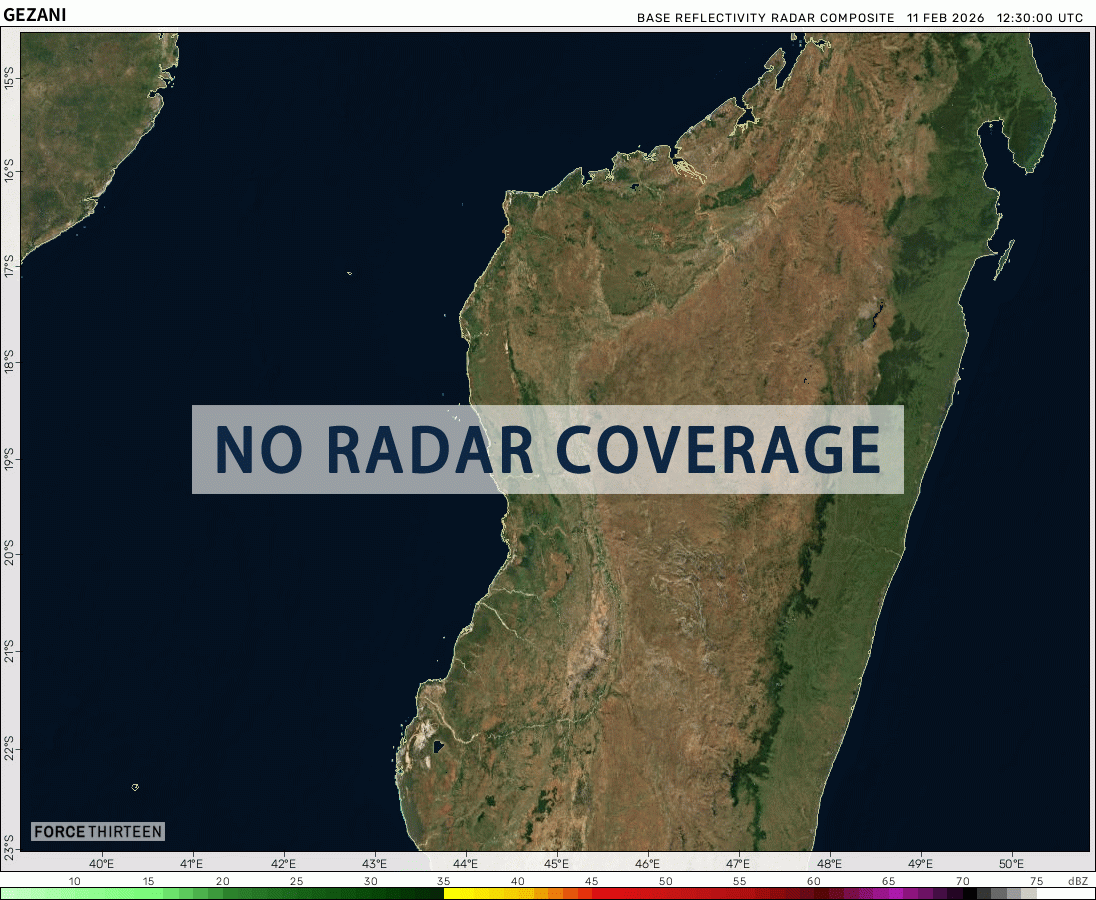
Task: Click the 50°E longitude label
Action: [x=1011, y=863]
